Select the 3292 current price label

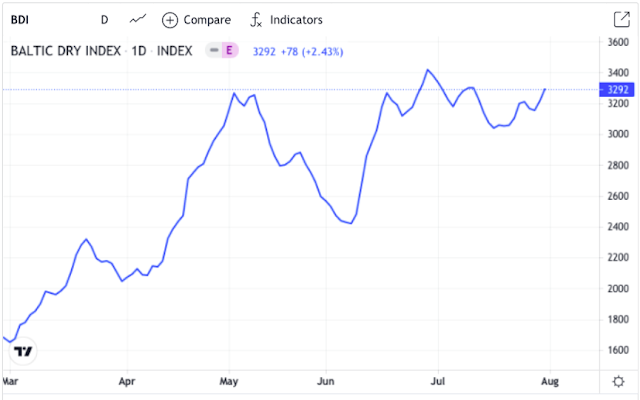(616, 89)
